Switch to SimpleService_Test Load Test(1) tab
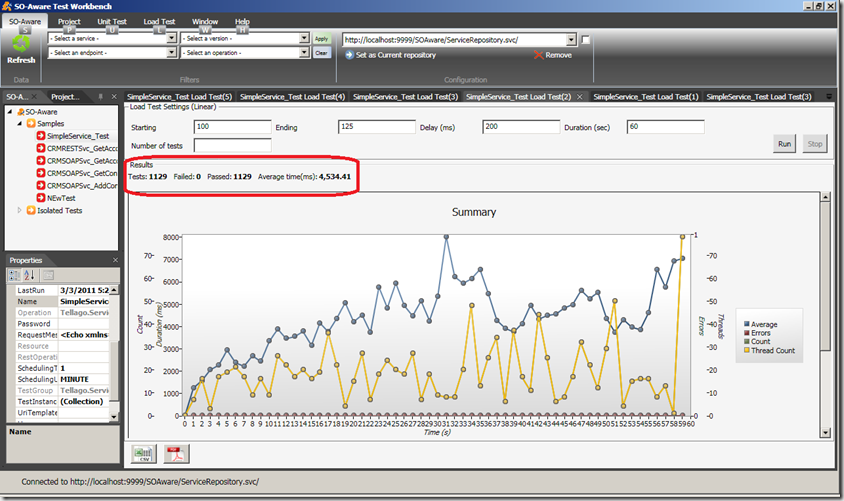 point(645,97)
